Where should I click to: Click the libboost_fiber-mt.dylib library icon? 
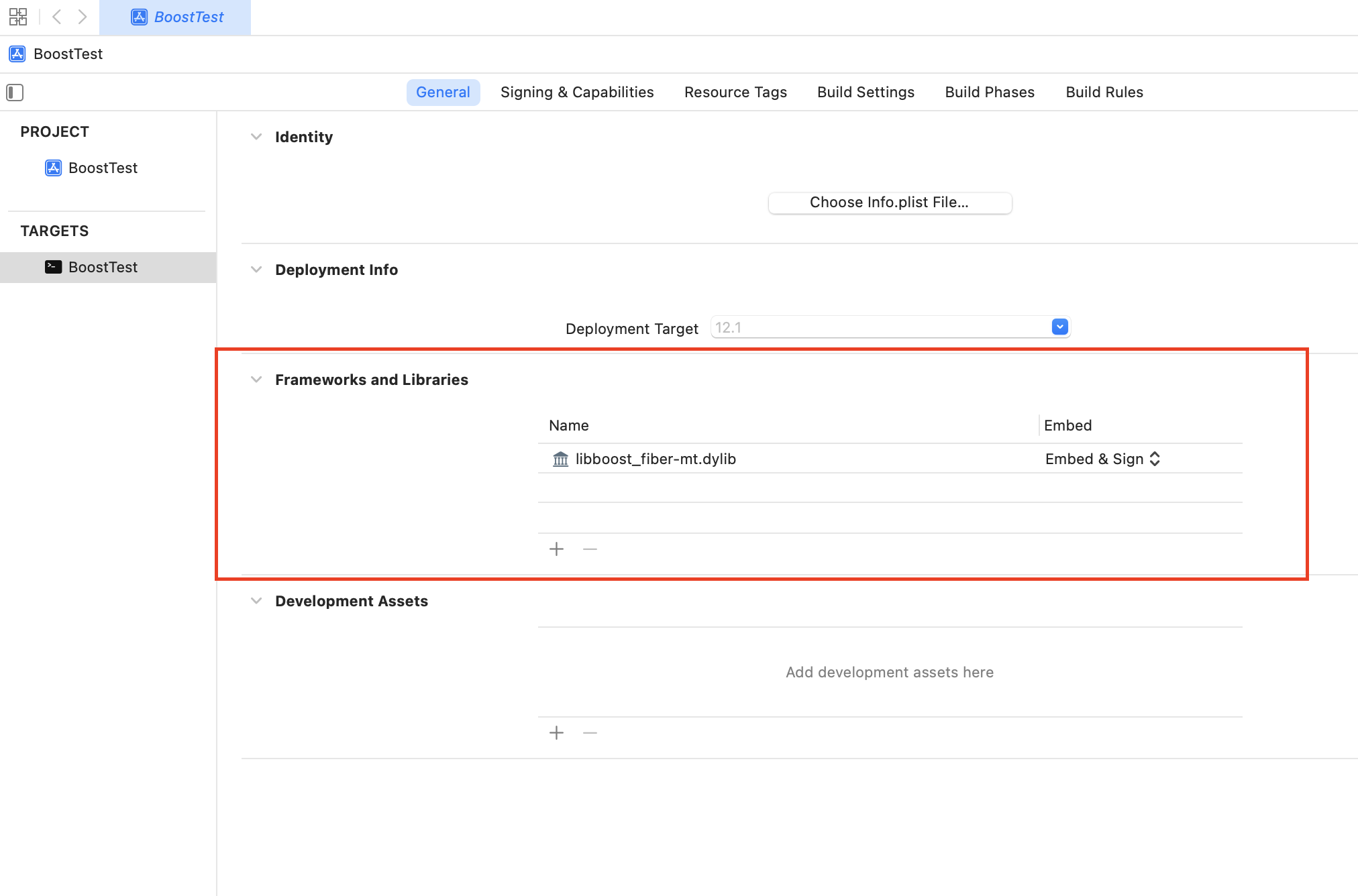click(x=560, y=459)
